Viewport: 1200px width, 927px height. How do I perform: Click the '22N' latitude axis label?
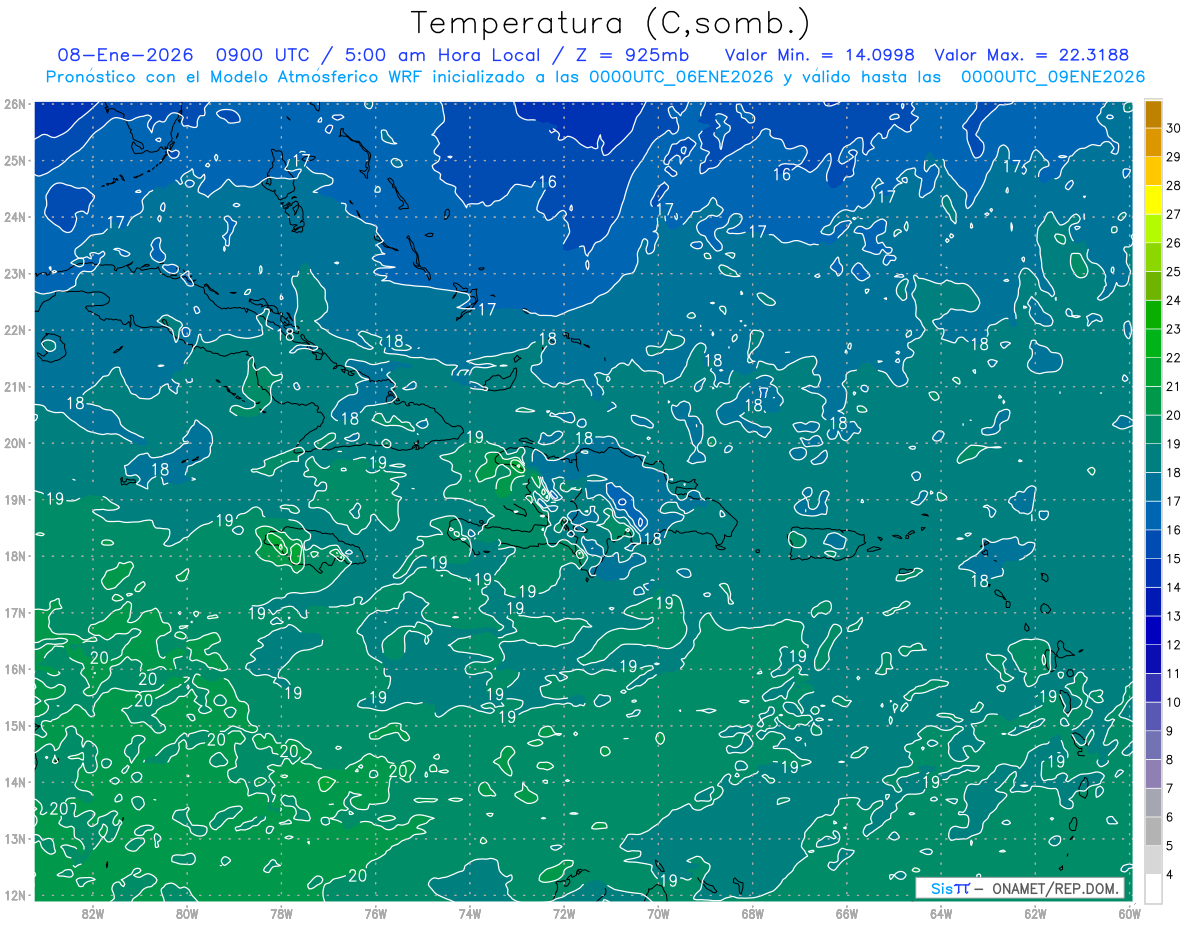coord(14,330)
